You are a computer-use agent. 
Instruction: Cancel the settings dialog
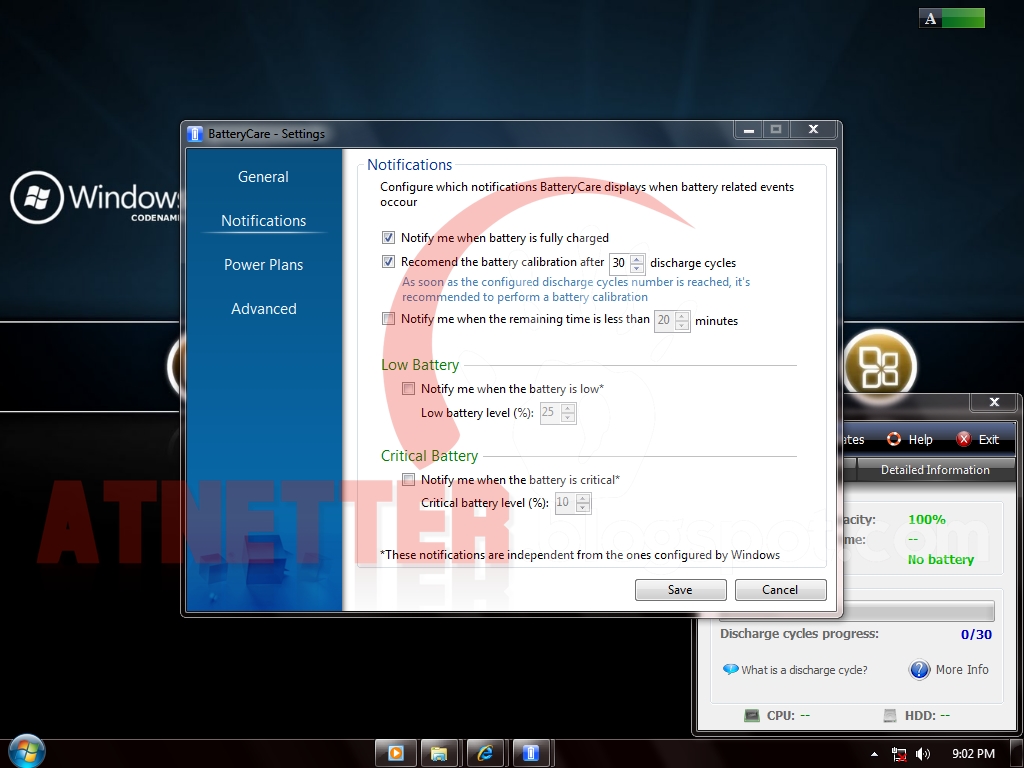pyautogui.click(x=780, y=590)
